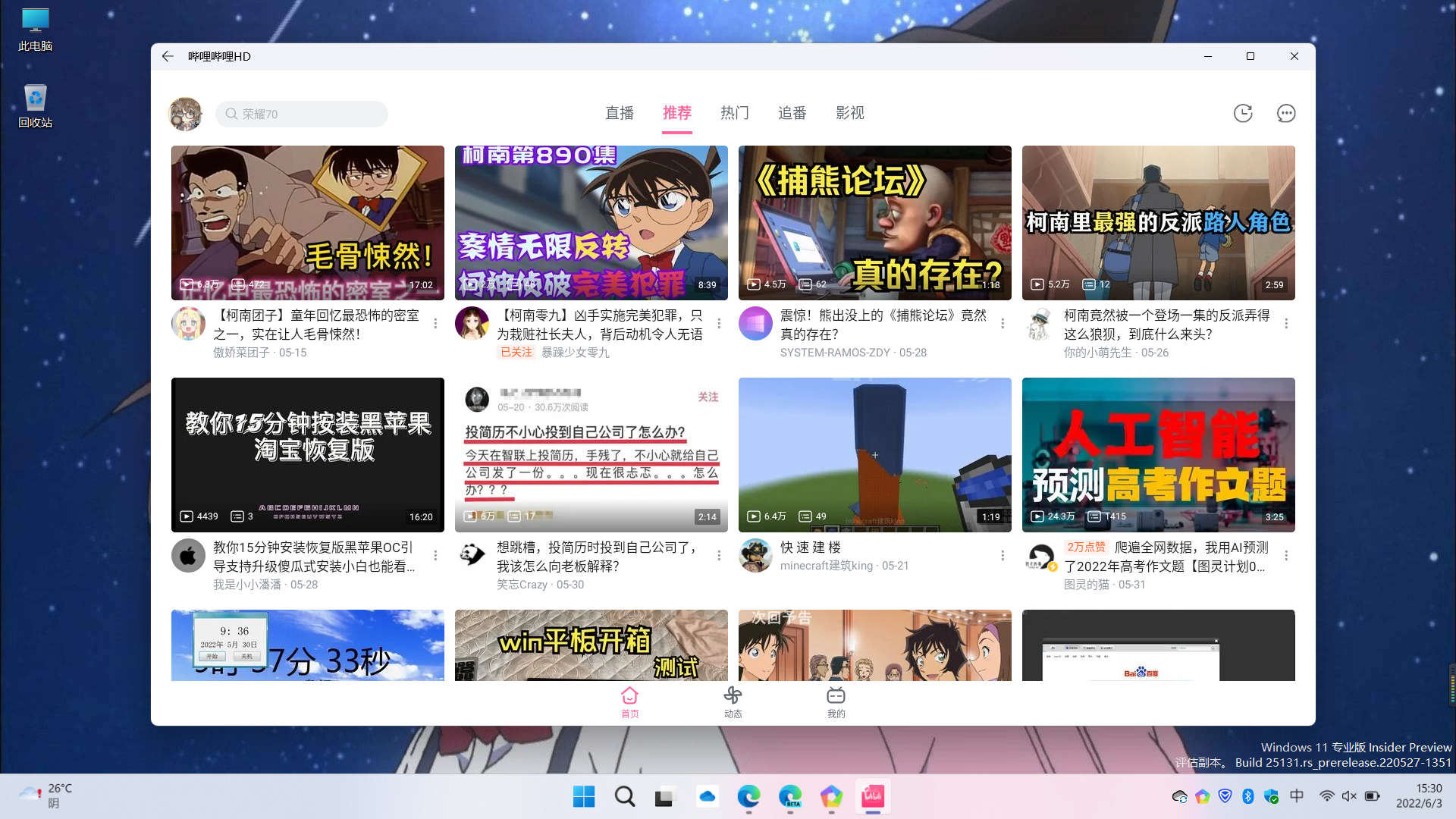Open more options for 快速建楼 video

(x=1003, y=556)
